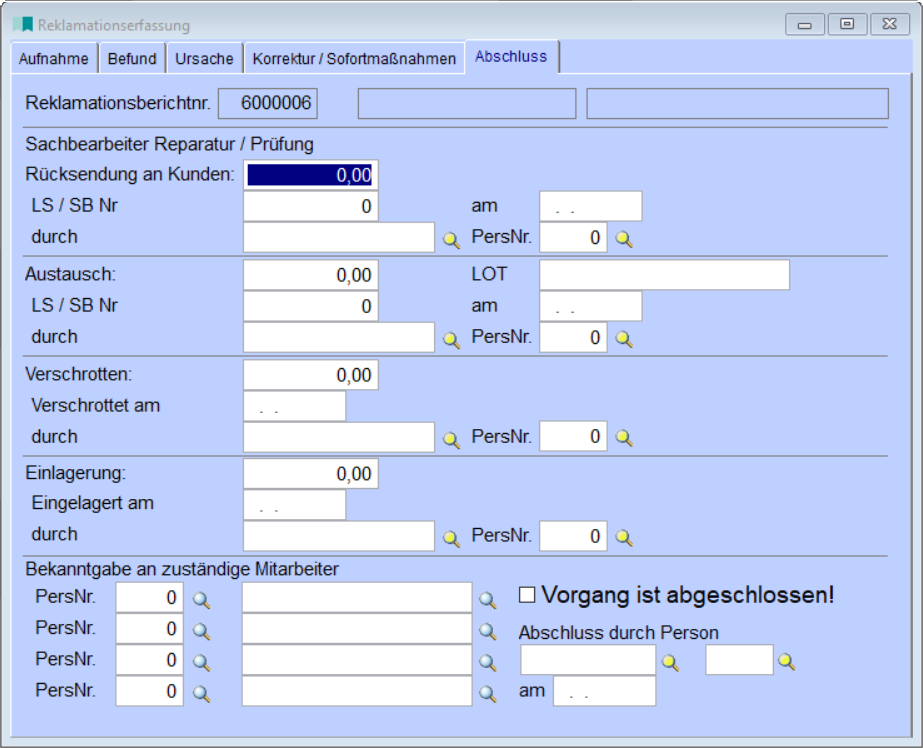Select the Ursache tab

(x=204, y=59)
